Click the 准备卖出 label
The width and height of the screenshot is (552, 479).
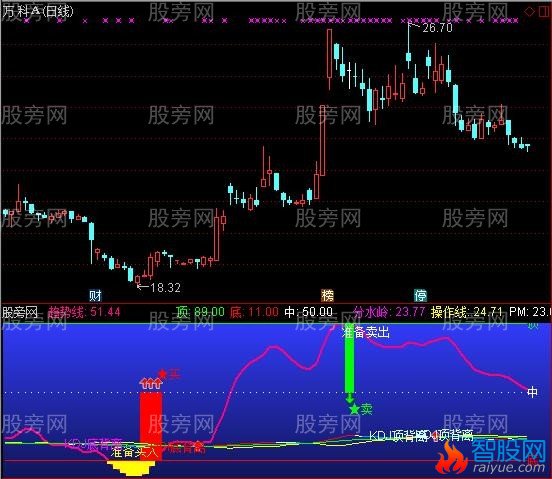point(366,332)
